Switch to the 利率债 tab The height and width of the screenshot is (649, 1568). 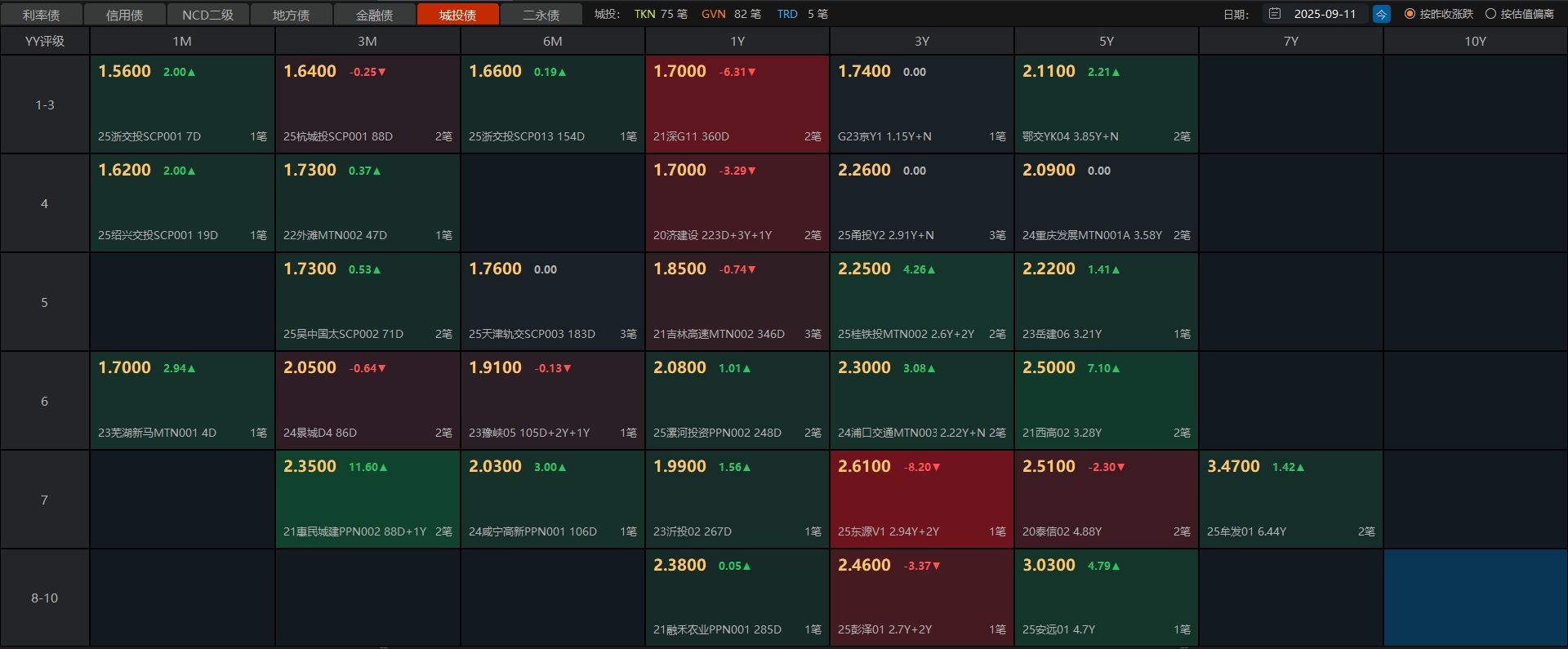click(x=42, y=15)
